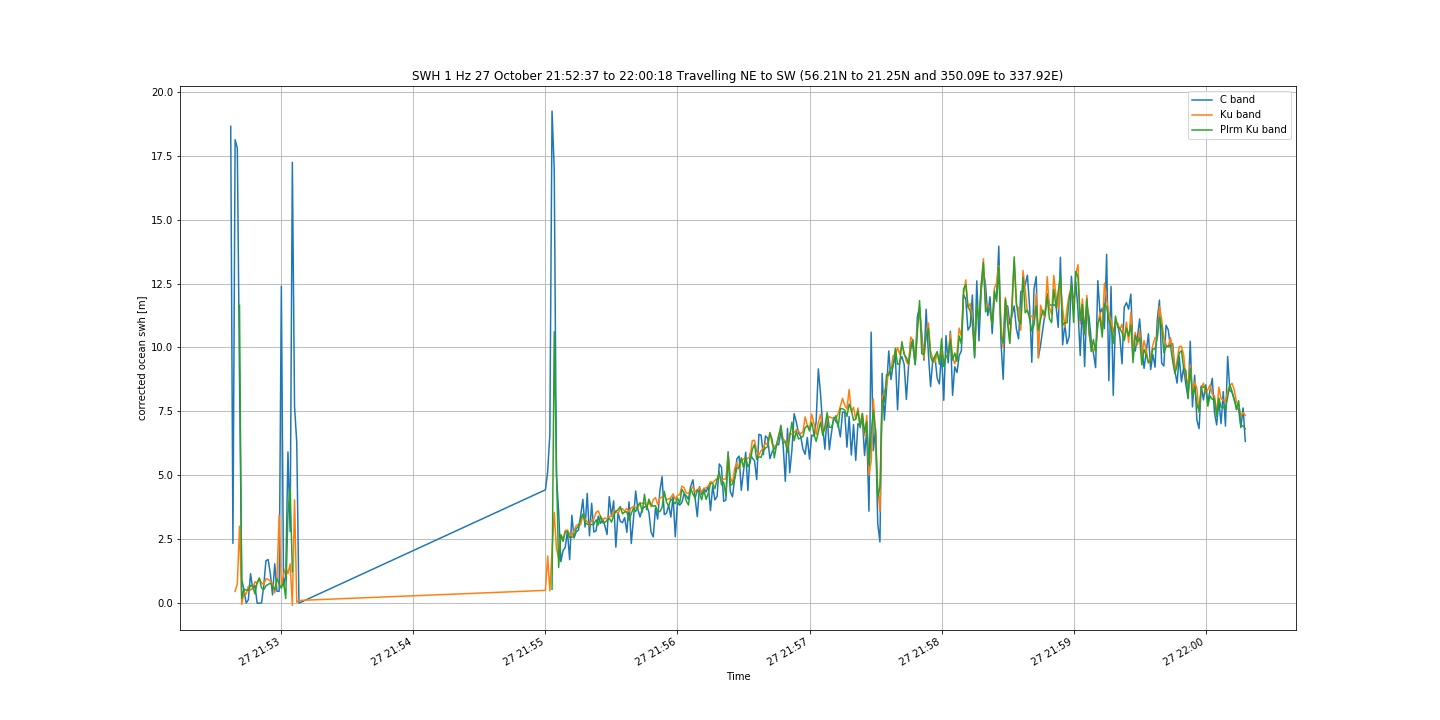Select the 'Ku band' legend entry
The image size is (1440, 720).
click(x=1240, y=114)
